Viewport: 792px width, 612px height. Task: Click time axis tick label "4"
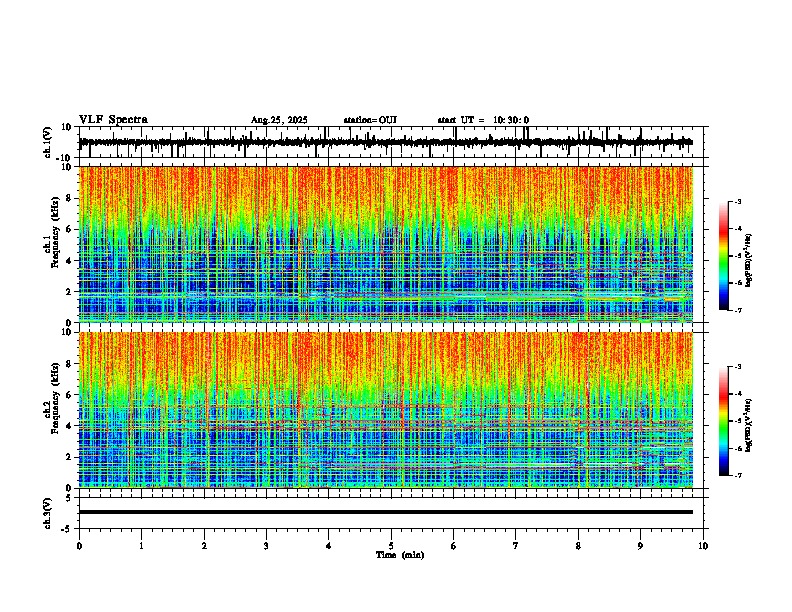point(329,546)
